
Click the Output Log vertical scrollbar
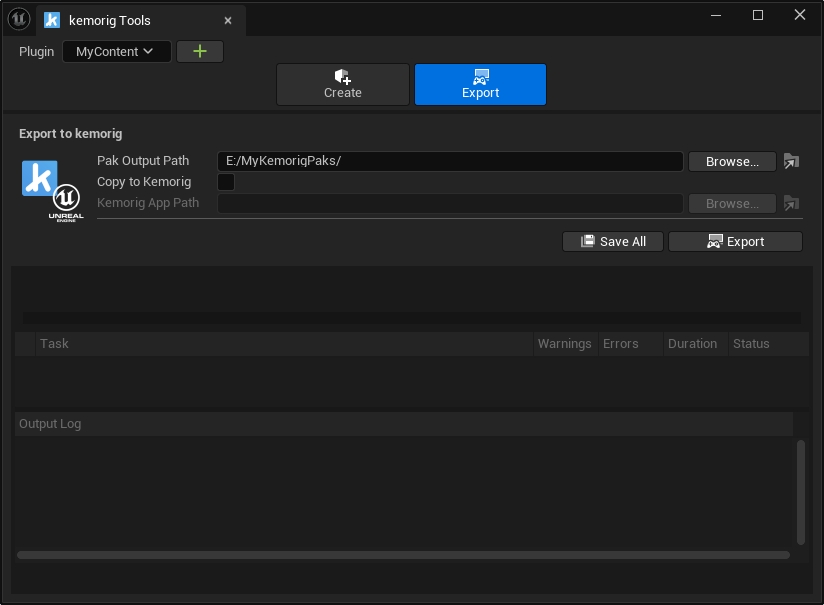(x=800, y=490)
